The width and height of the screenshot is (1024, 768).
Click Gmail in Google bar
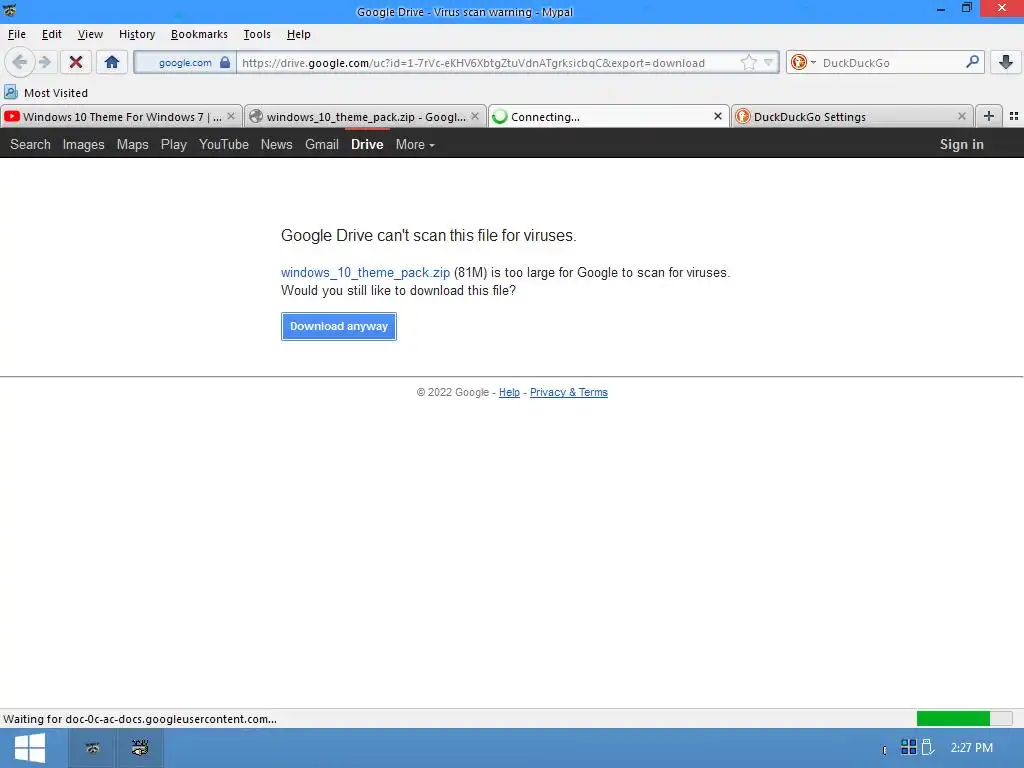click(x=321, y=144)
